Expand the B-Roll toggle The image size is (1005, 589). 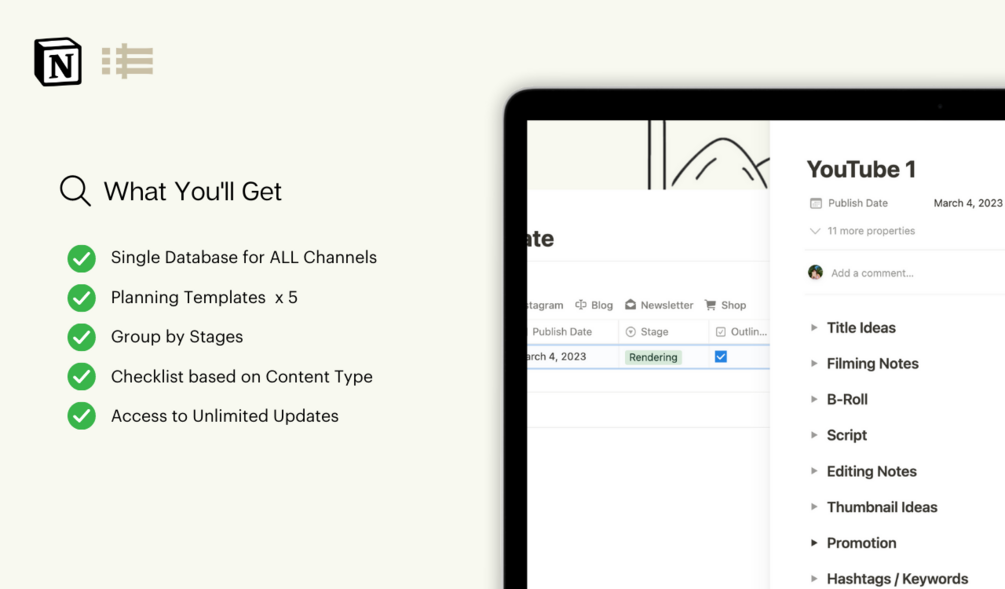point(814,399)
